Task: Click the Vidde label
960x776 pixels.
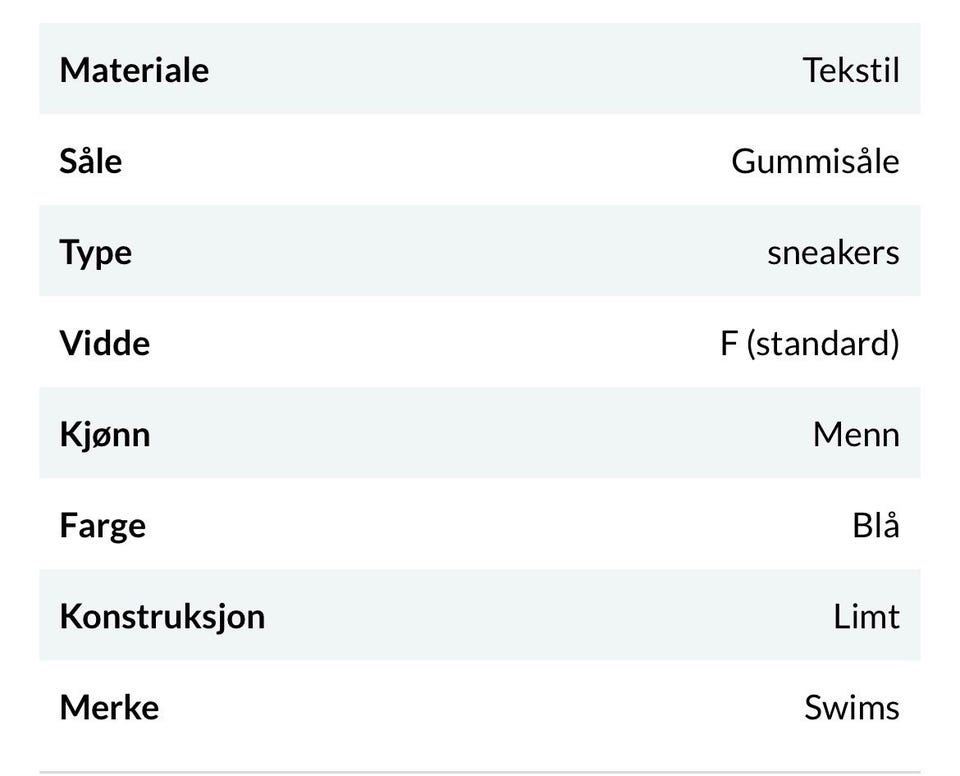Action: (105, 342)
